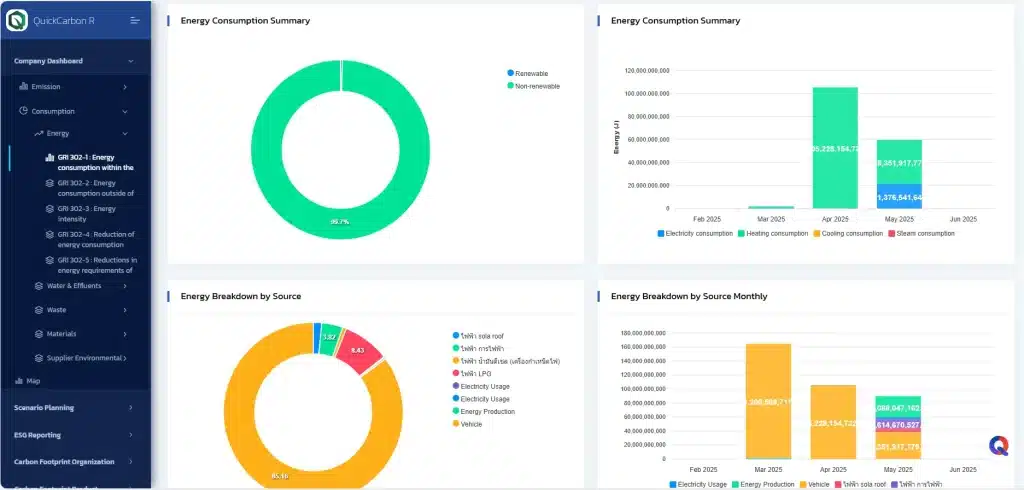1024x490 pixels.
Task: Toggle Electricity consumption series in legend
Action: pyautogui.click(x=695, y=233)
